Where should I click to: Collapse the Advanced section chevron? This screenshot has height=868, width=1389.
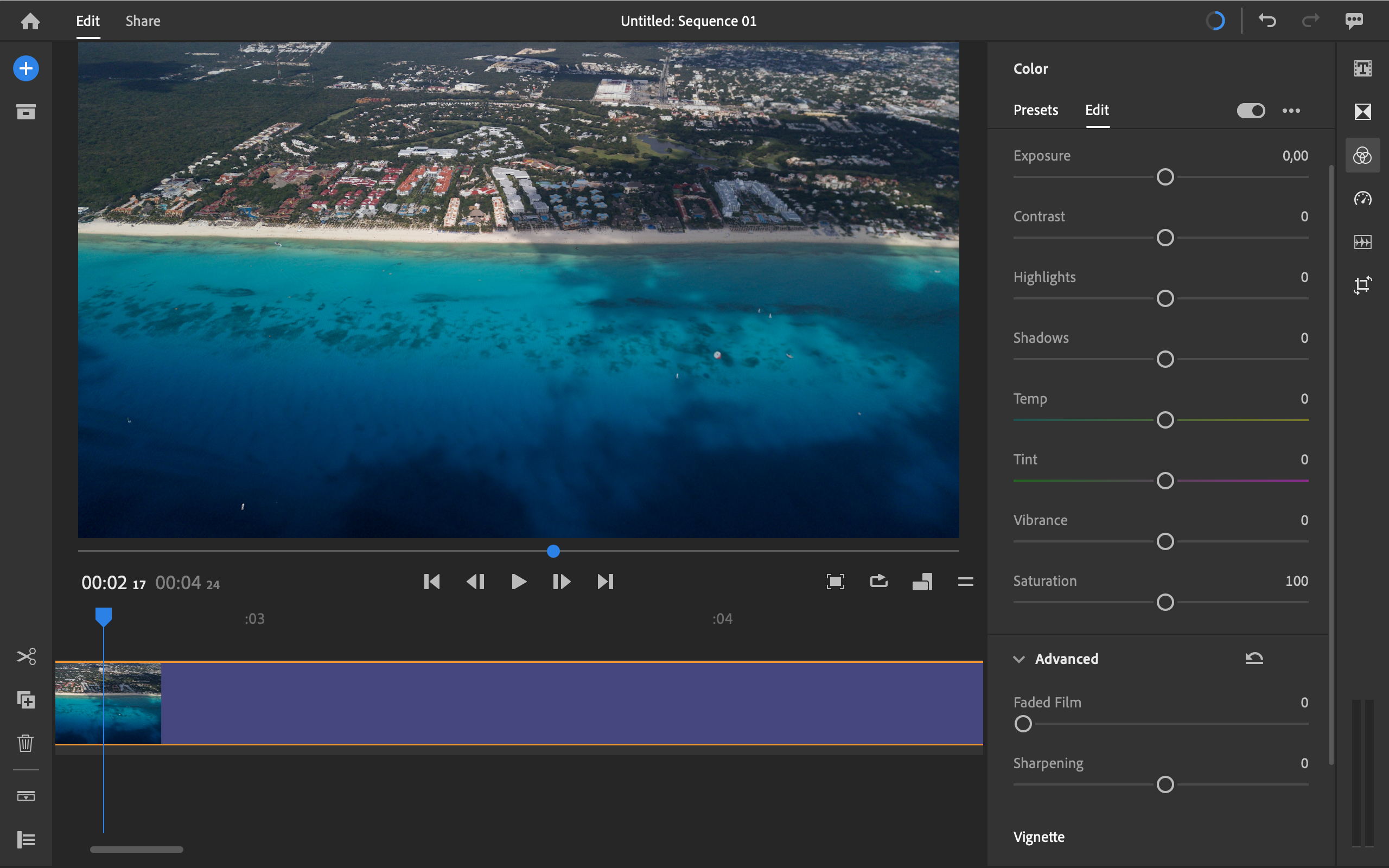[1019, 659]
